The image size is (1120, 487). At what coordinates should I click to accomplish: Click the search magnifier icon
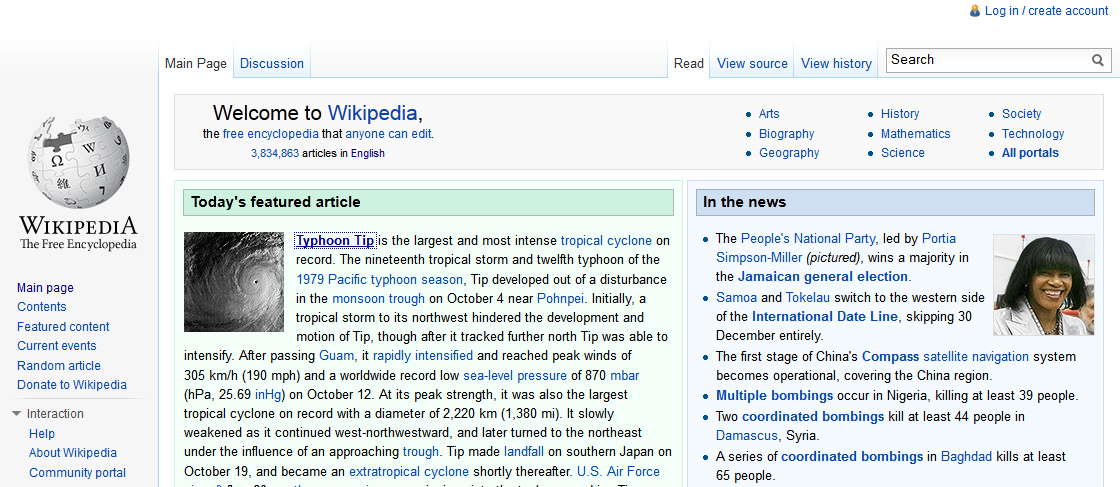click(x=1098, y=60)
